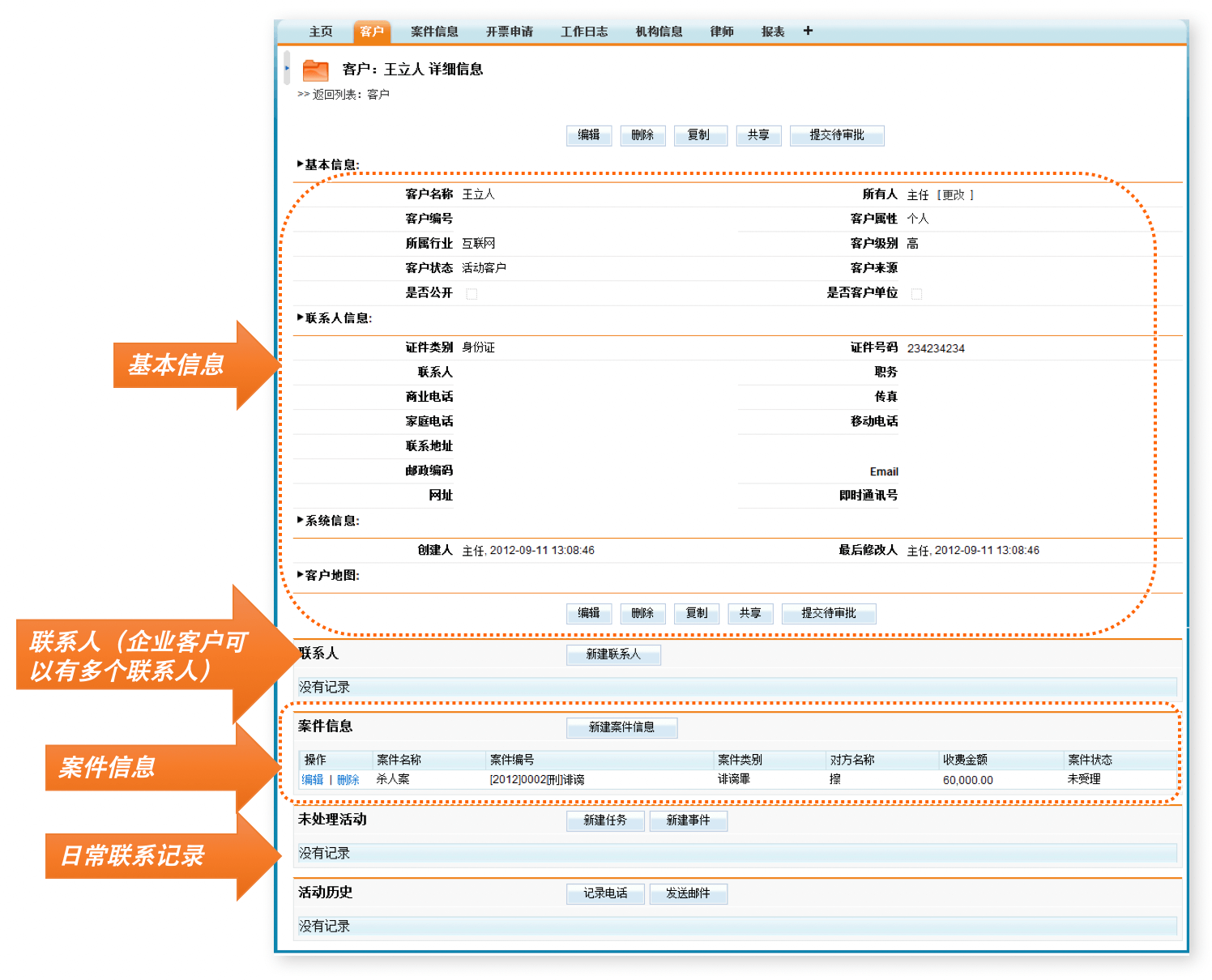Screen dimensions: 1212x980
Task: Collapse the 系统信息 section
Action: point(301,520)
